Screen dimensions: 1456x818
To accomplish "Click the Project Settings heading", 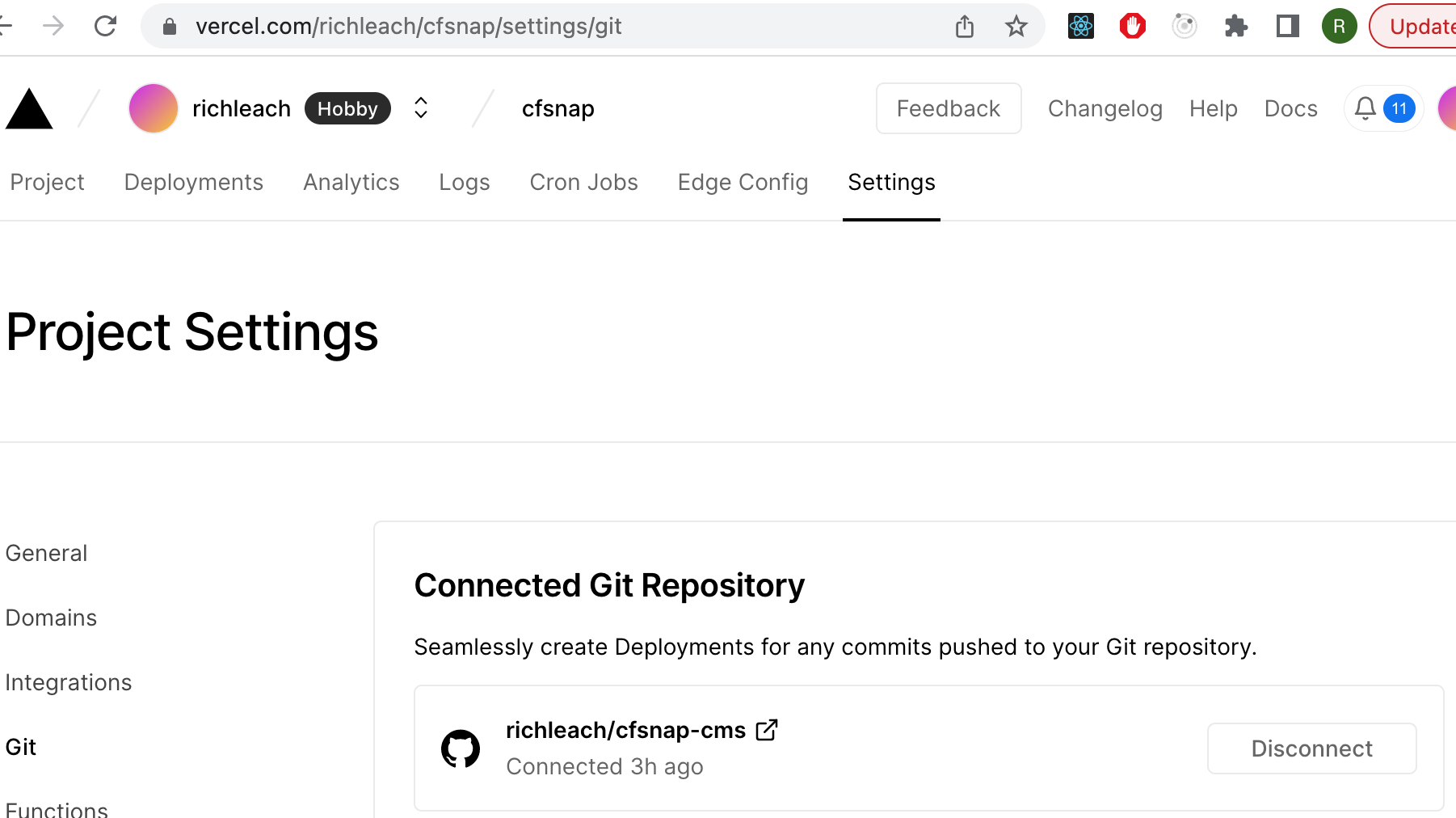I will coord(192,332).
